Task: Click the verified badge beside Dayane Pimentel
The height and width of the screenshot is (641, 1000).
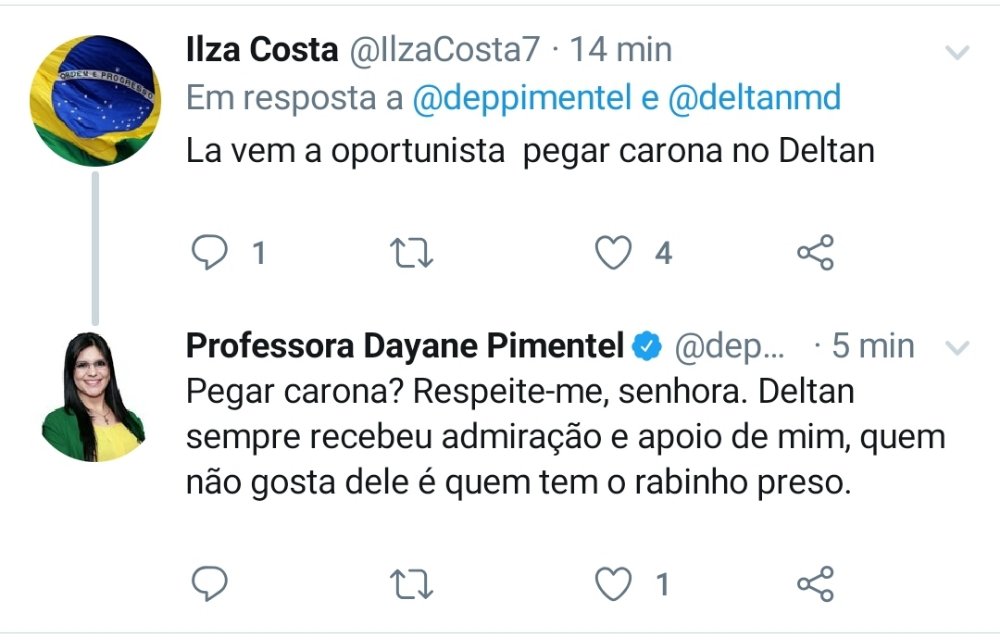Action: point(649,346)
